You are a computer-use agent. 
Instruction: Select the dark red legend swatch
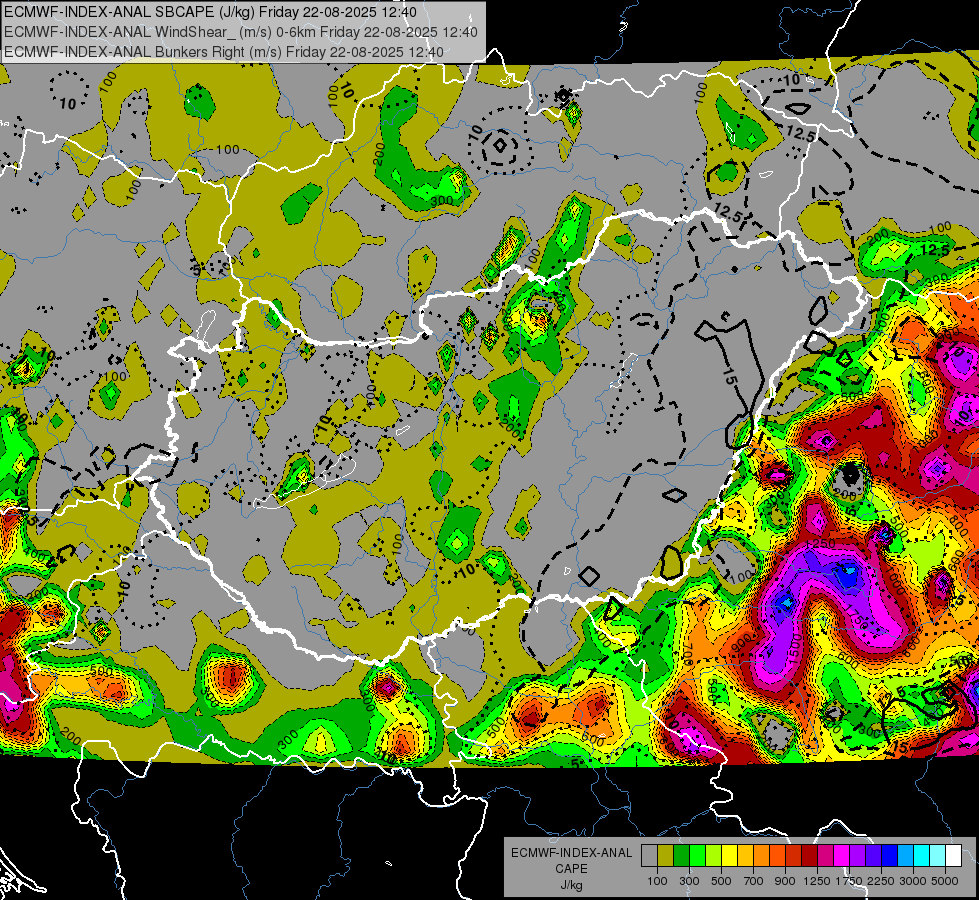pos(809,855)
